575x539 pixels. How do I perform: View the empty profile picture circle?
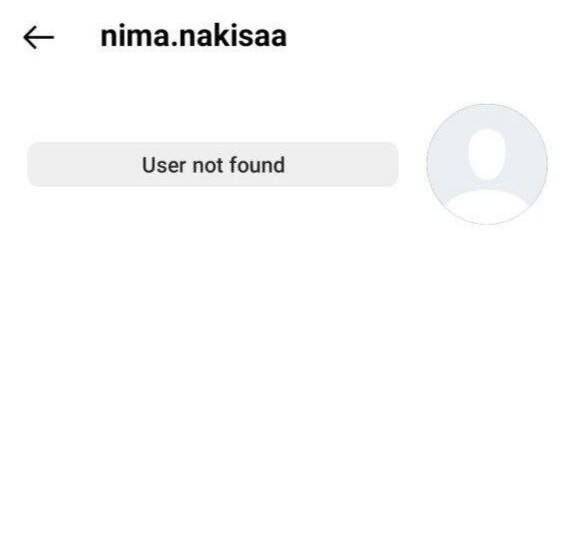click(x=487, y=164)
